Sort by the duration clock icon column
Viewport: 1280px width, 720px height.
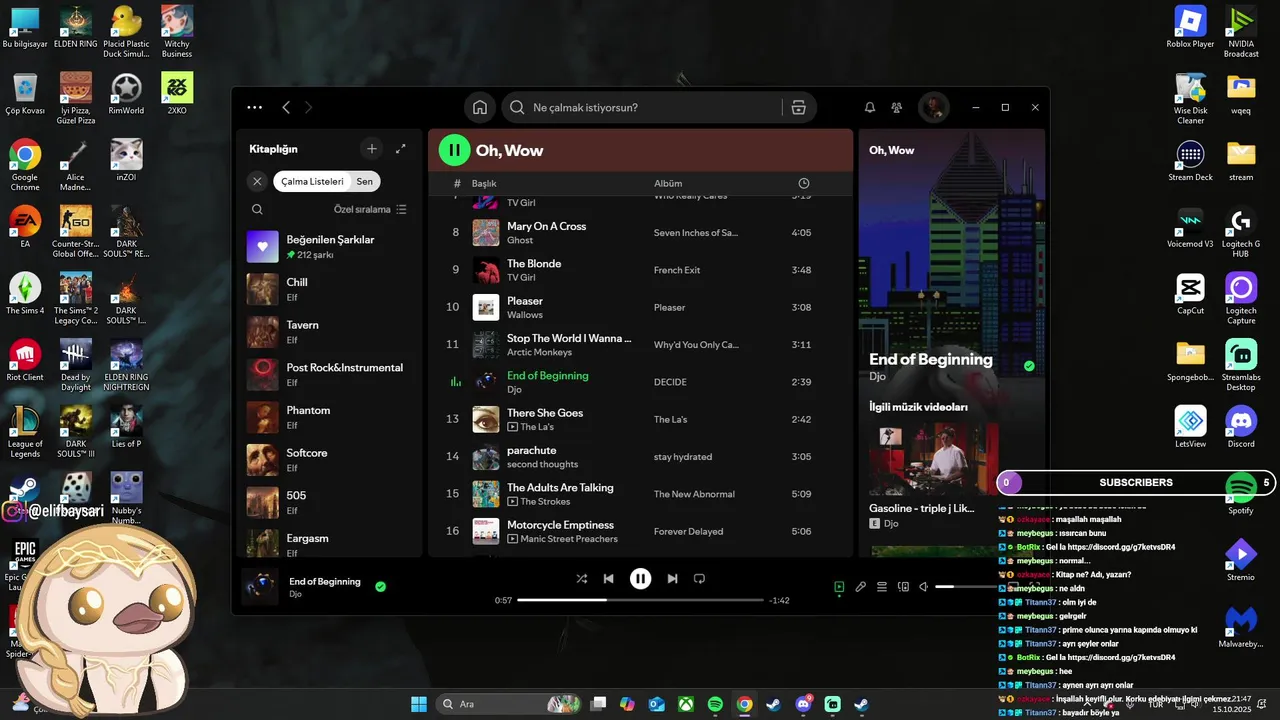click(804, 183)
